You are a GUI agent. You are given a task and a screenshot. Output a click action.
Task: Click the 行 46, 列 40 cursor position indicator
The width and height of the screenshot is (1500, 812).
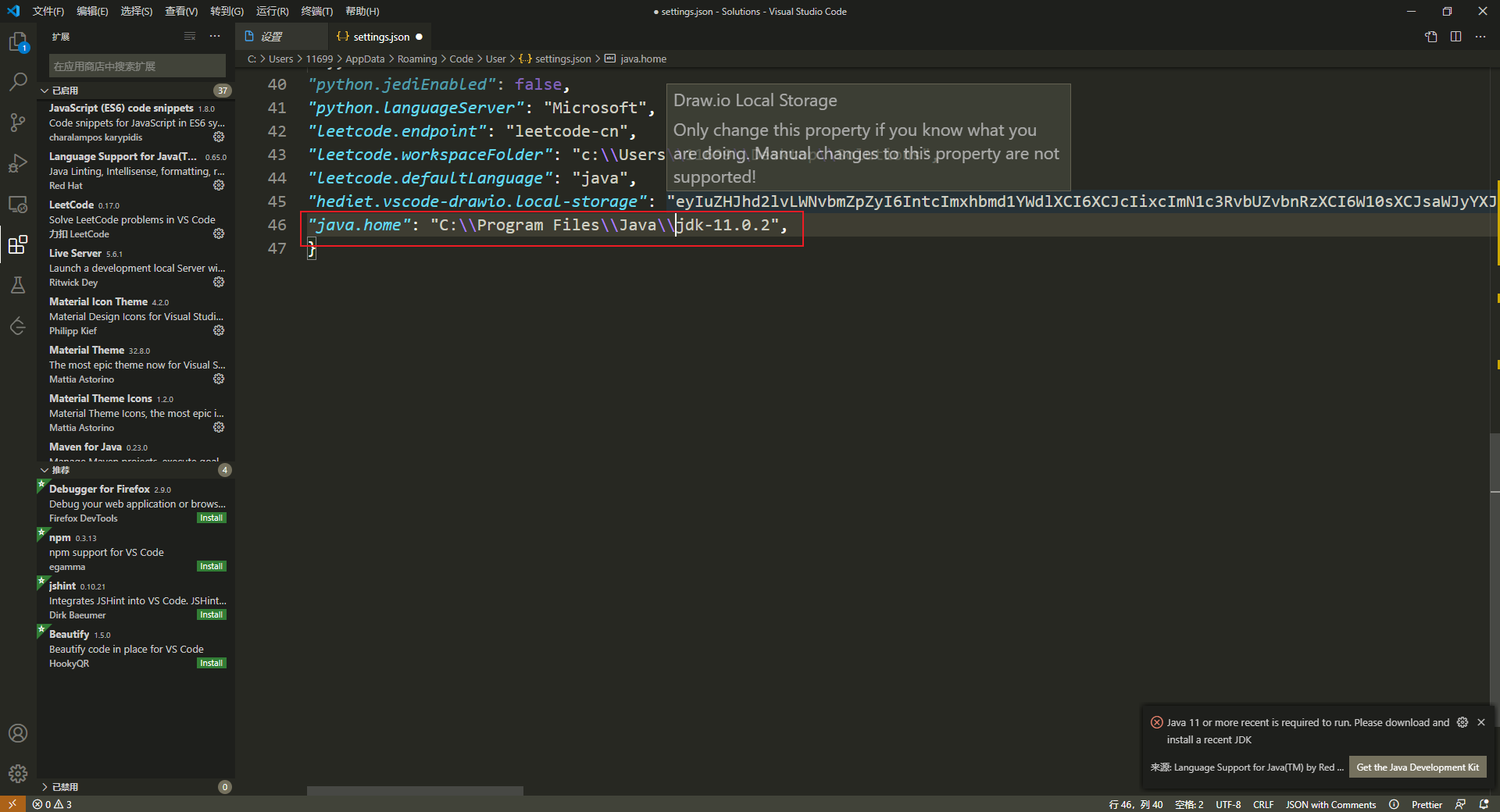pos(1135,804)
